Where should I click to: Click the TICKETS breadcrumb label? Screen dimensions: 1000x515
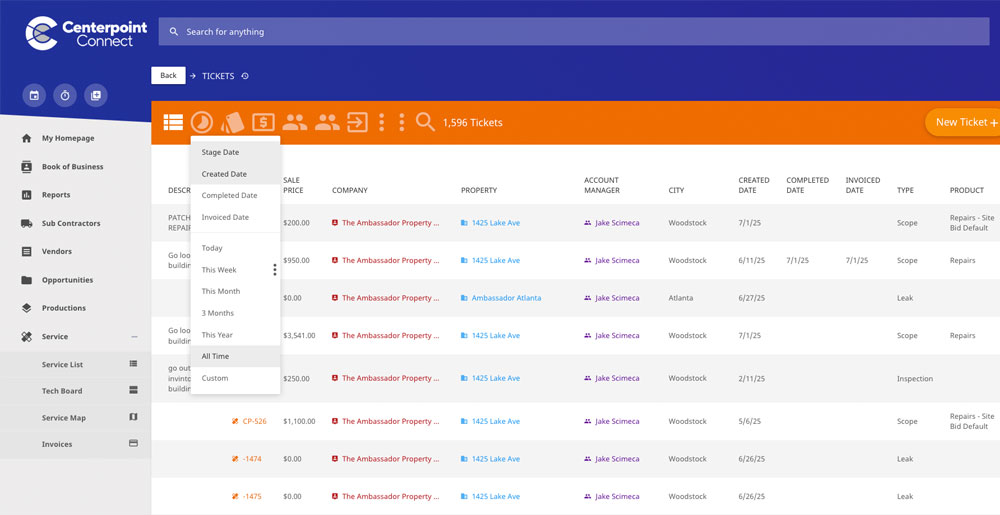point(218,76)
